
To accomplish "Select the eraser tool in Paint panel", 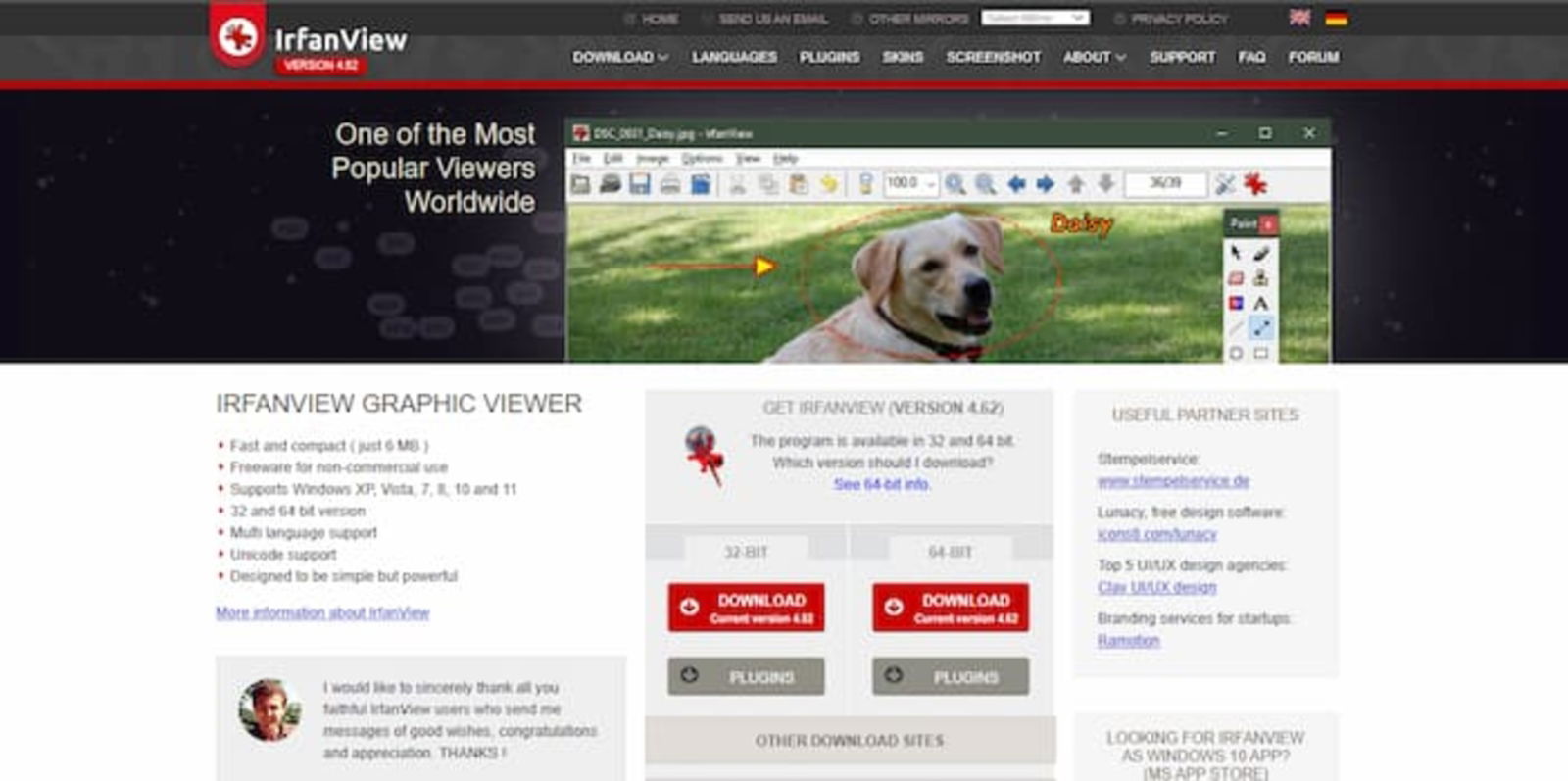I will click(x=1236, y=278).
